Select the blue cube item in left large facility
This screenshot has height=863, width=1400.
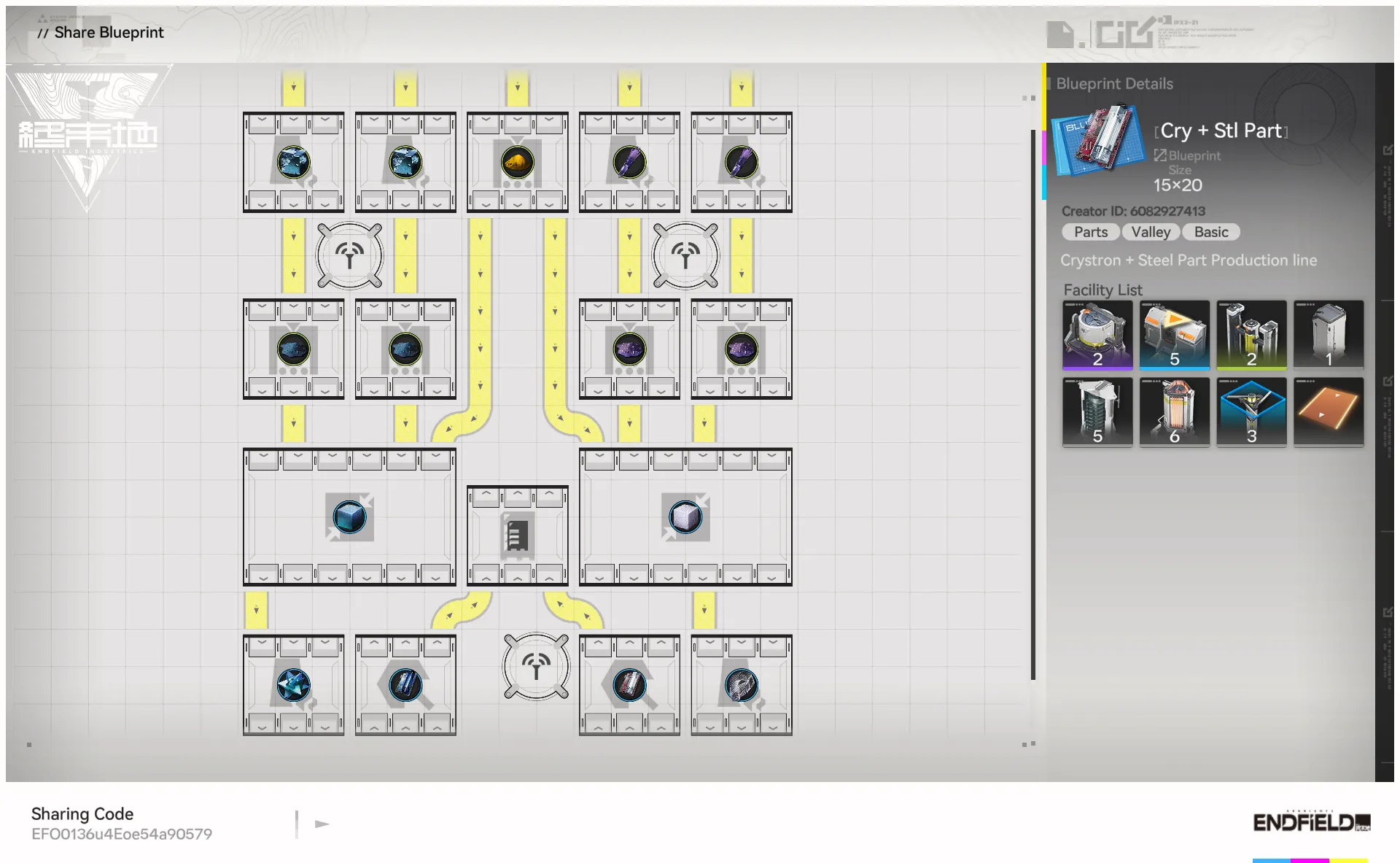tap(349, 517)
